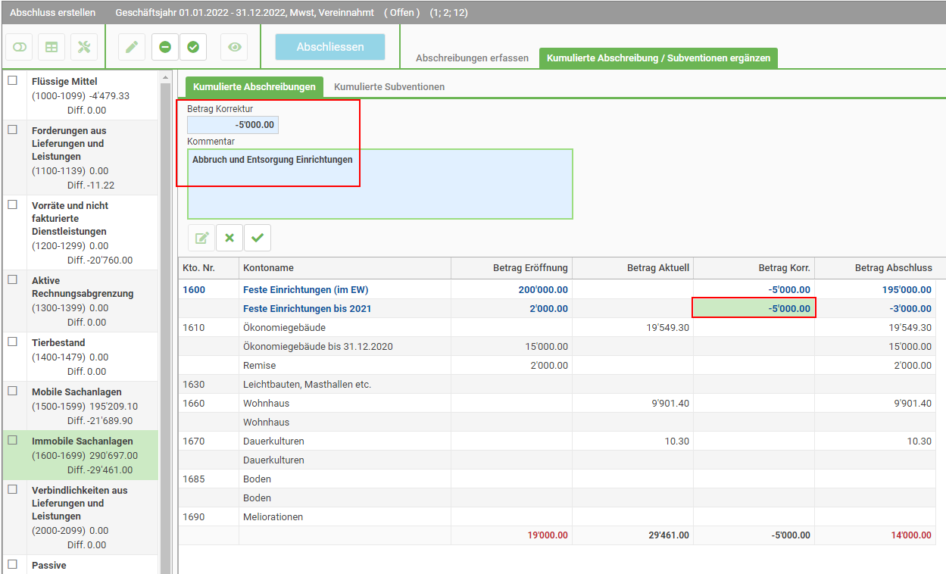Click the pencil edit icon in toolbar

(x=132, y=47)
